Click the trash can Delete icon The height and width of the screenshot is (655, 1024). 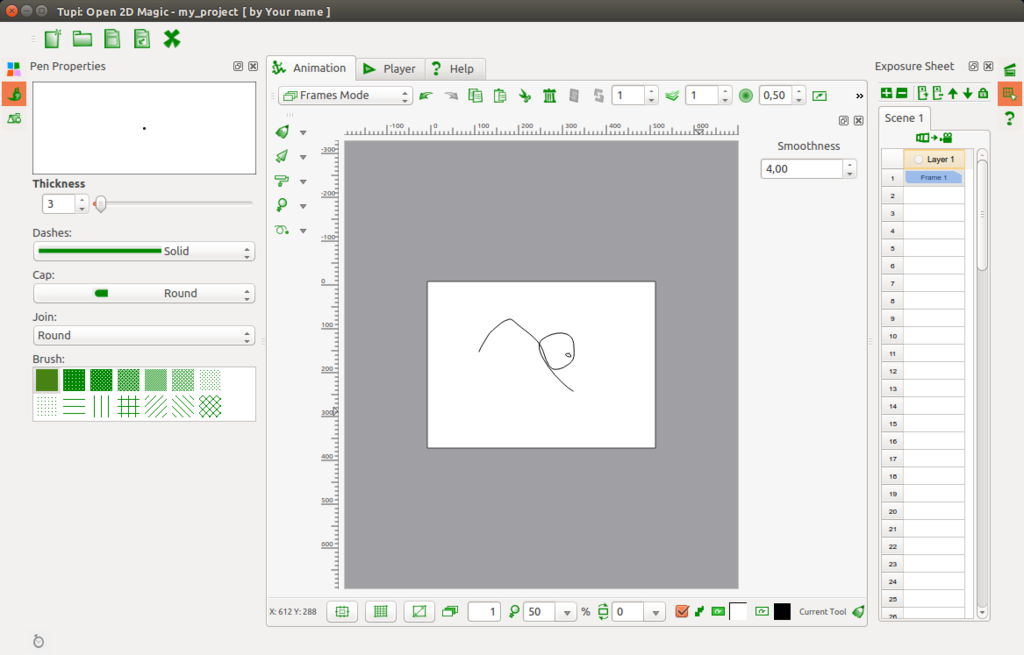pyautogui.click(x=549, y=96)
